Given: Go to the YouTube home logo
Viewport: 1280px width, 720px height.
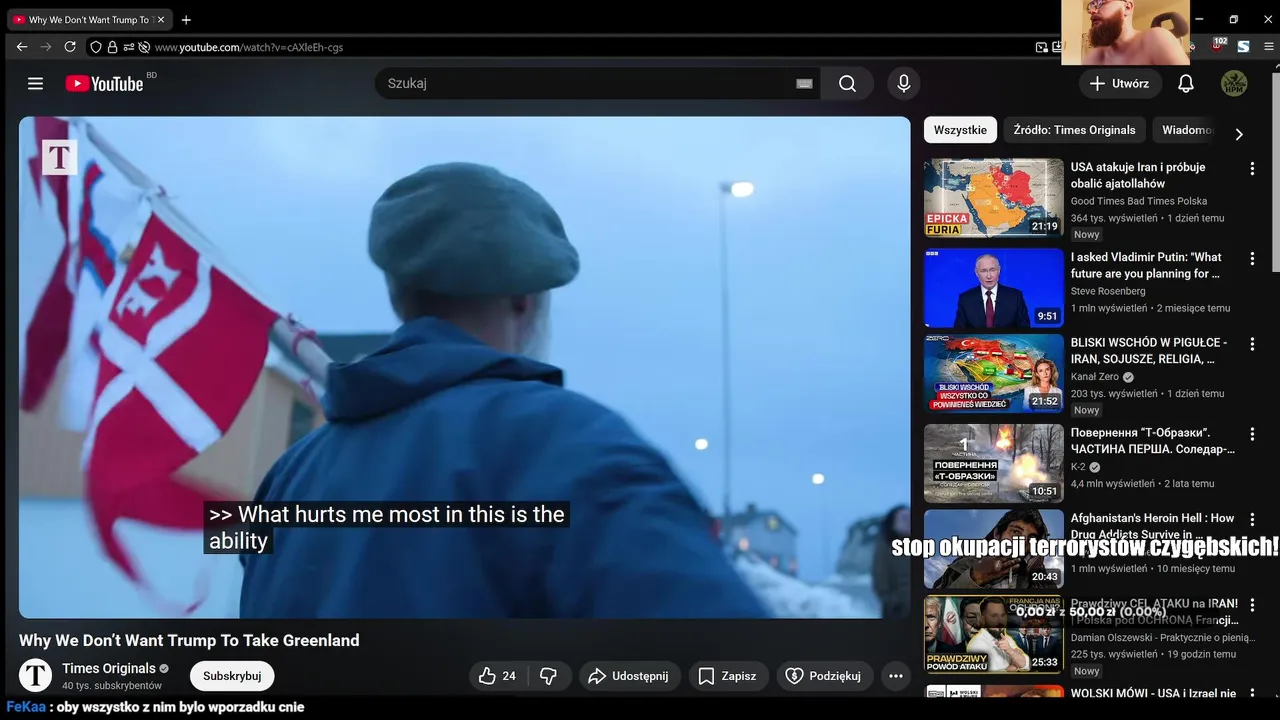Looking at the screenshot, I should pyautogui.click(x=105, y=84).
